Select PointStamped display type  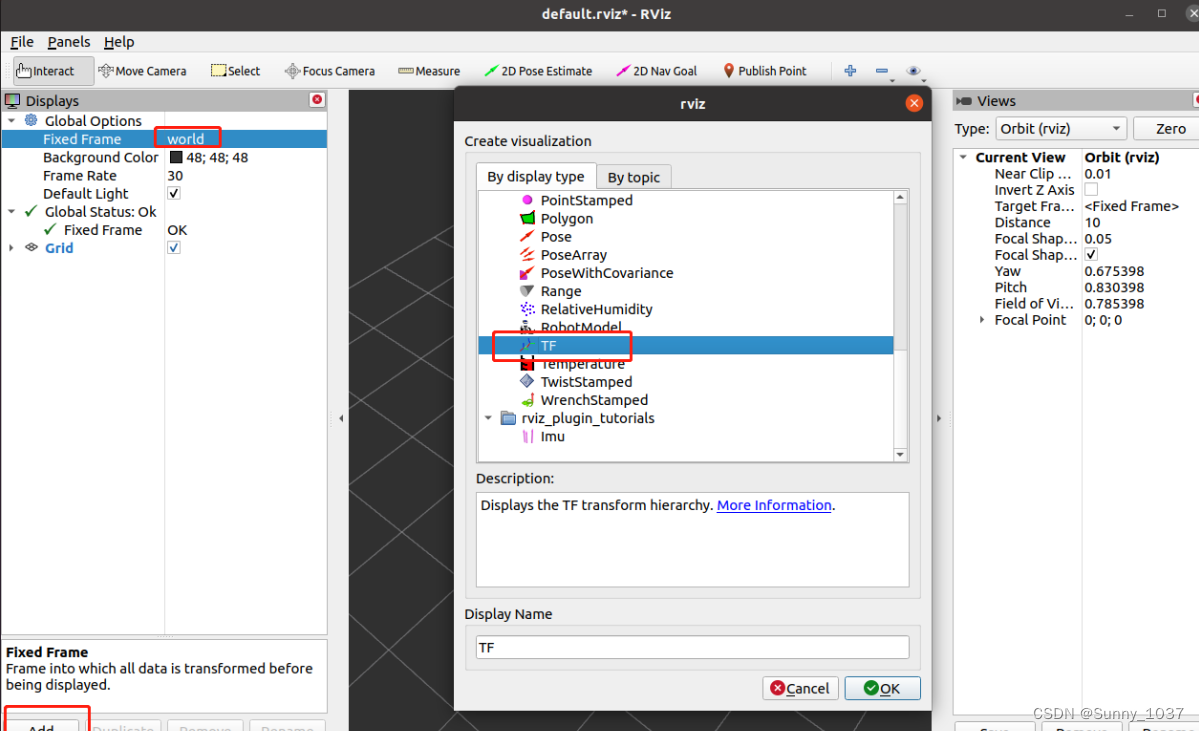coord(586,200)
